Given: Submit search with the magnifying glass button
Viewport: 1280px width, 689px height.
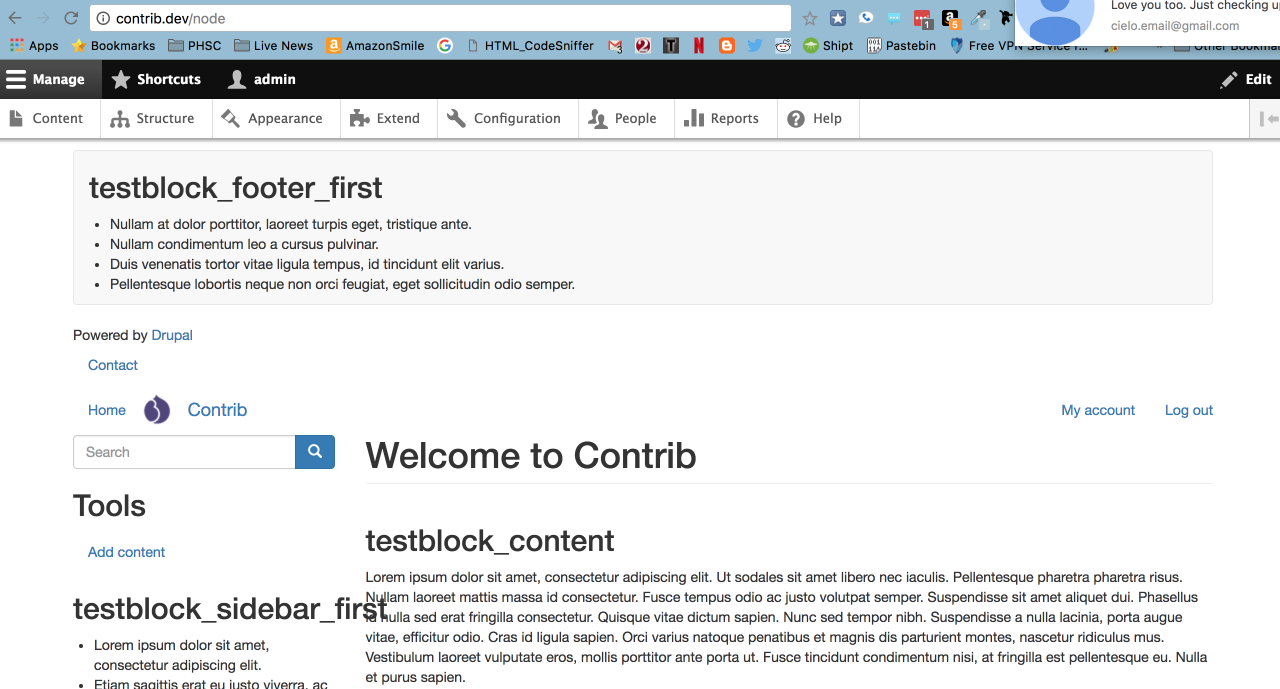Looking at the screenshot, I should [x=314, y=452].
